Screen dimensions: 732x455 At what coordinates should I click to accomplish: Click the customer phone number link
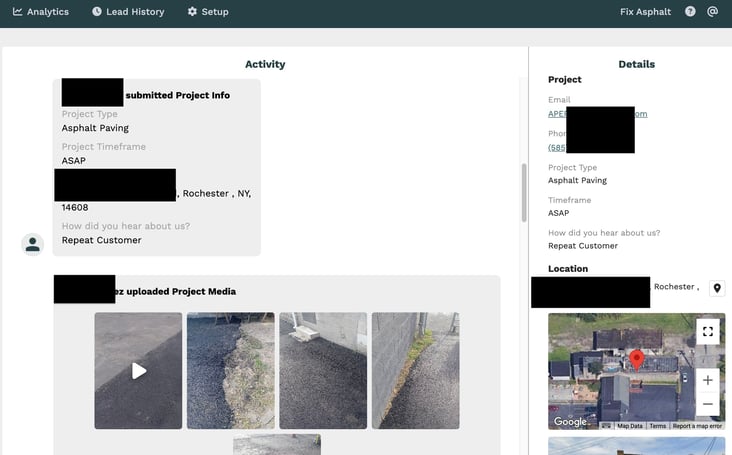click(556, 147)
